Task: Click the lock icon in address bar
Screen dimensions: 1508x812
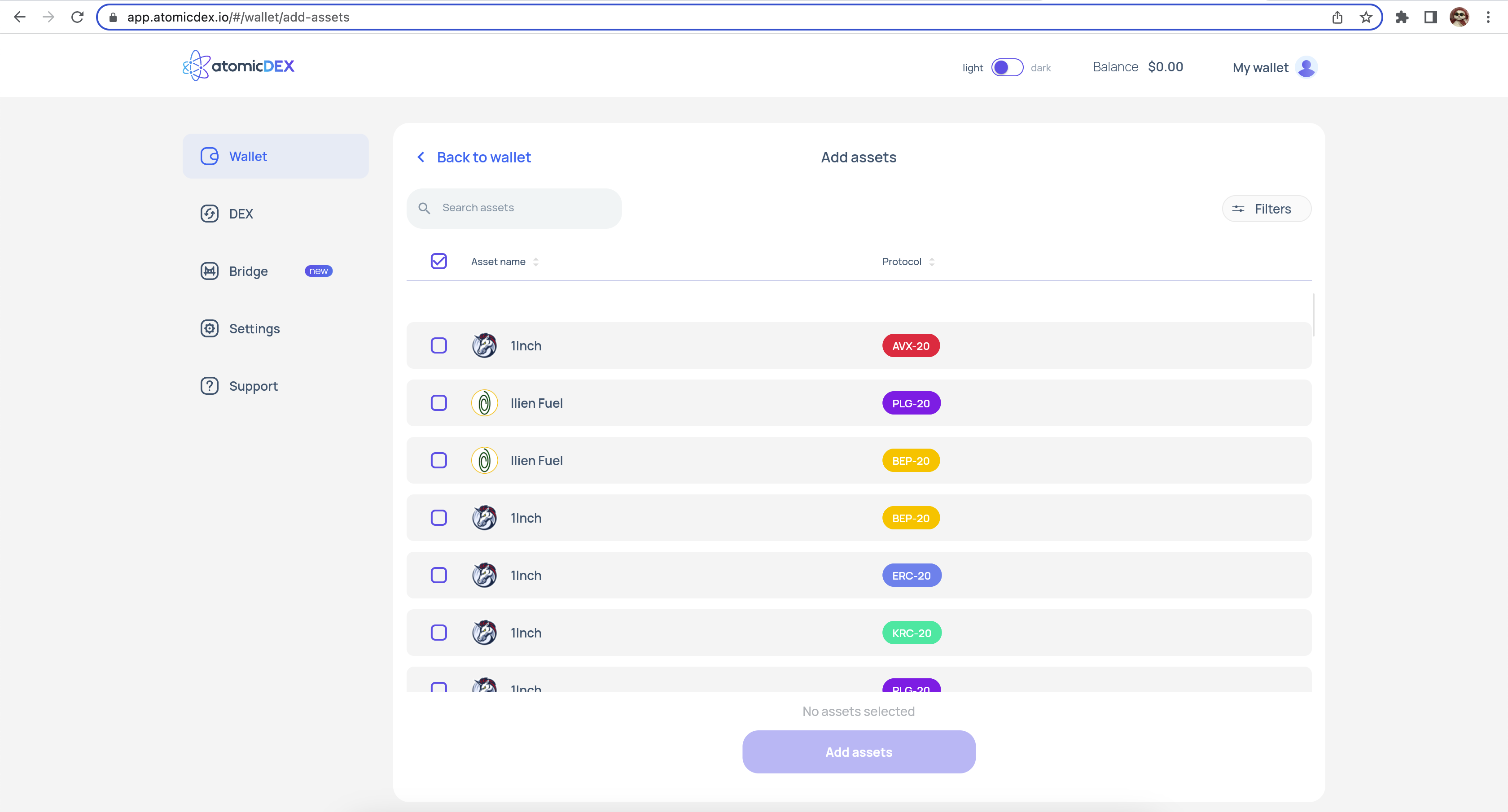Action: pos(114,17)
